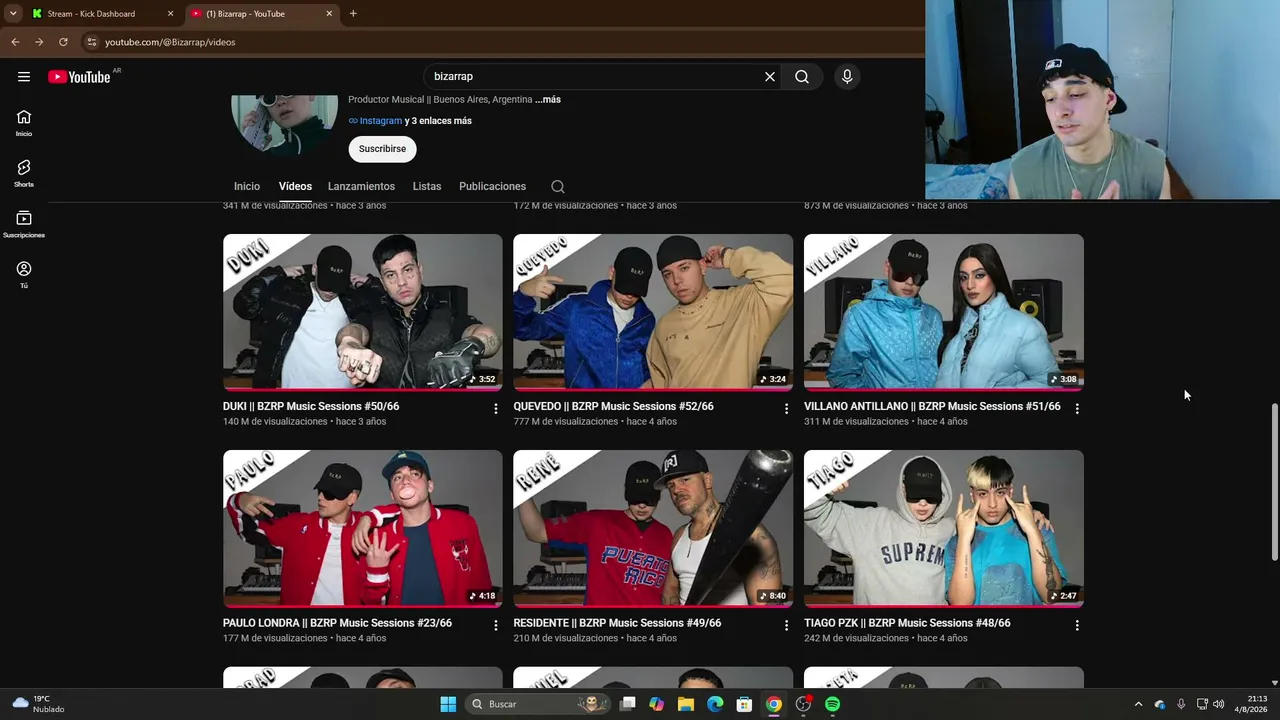1280x720 pixels.
Task: Open the Tú profile section
Action: tap(24, 275)
